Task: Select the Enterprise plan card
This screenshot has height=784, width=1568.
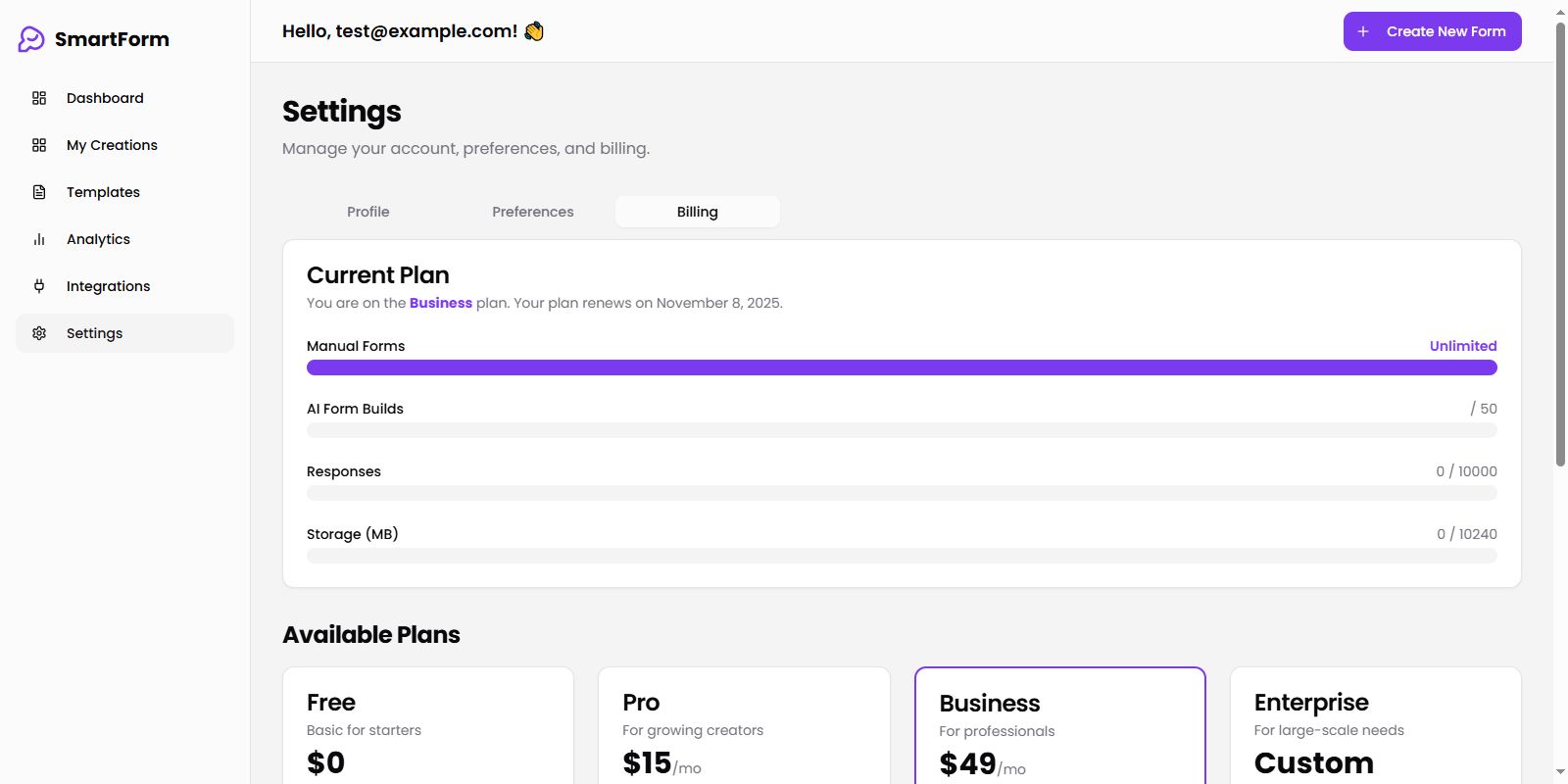Action: tap(1375, 725)
